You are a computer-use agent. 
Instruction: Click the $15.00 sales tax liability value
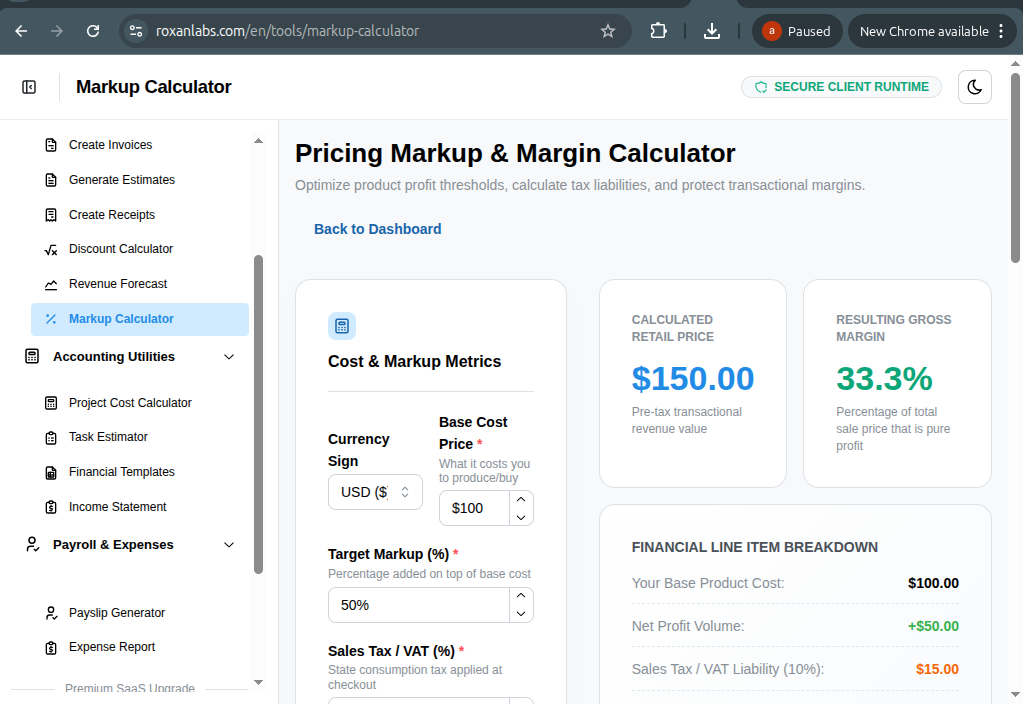click(938, 669)
